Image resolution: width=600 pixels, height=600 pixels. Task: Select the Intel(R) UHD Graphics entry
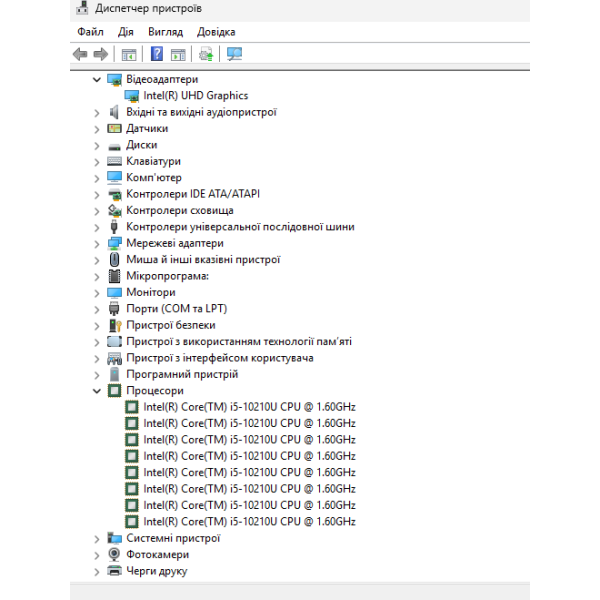(196, 96)
